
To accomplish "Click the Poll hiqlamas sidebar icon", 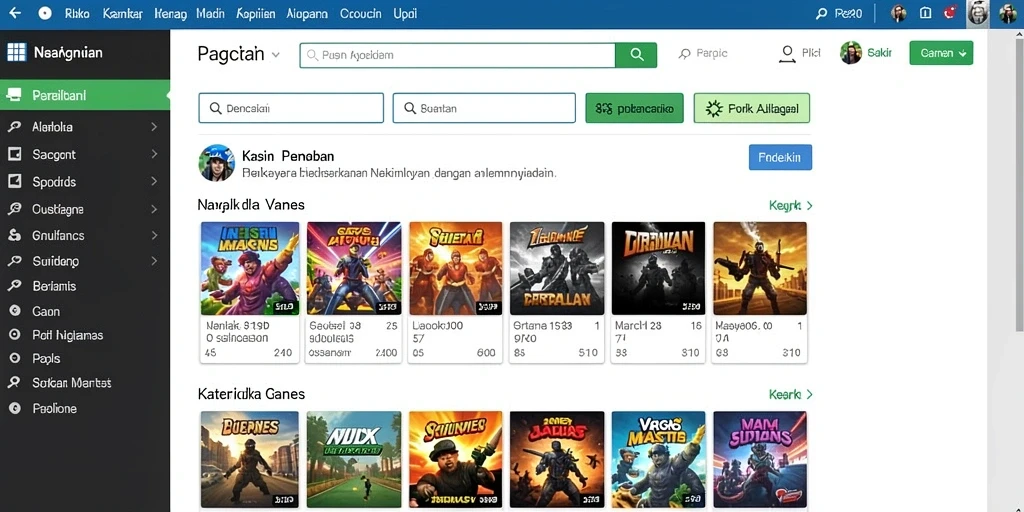I will click(14, 335).
